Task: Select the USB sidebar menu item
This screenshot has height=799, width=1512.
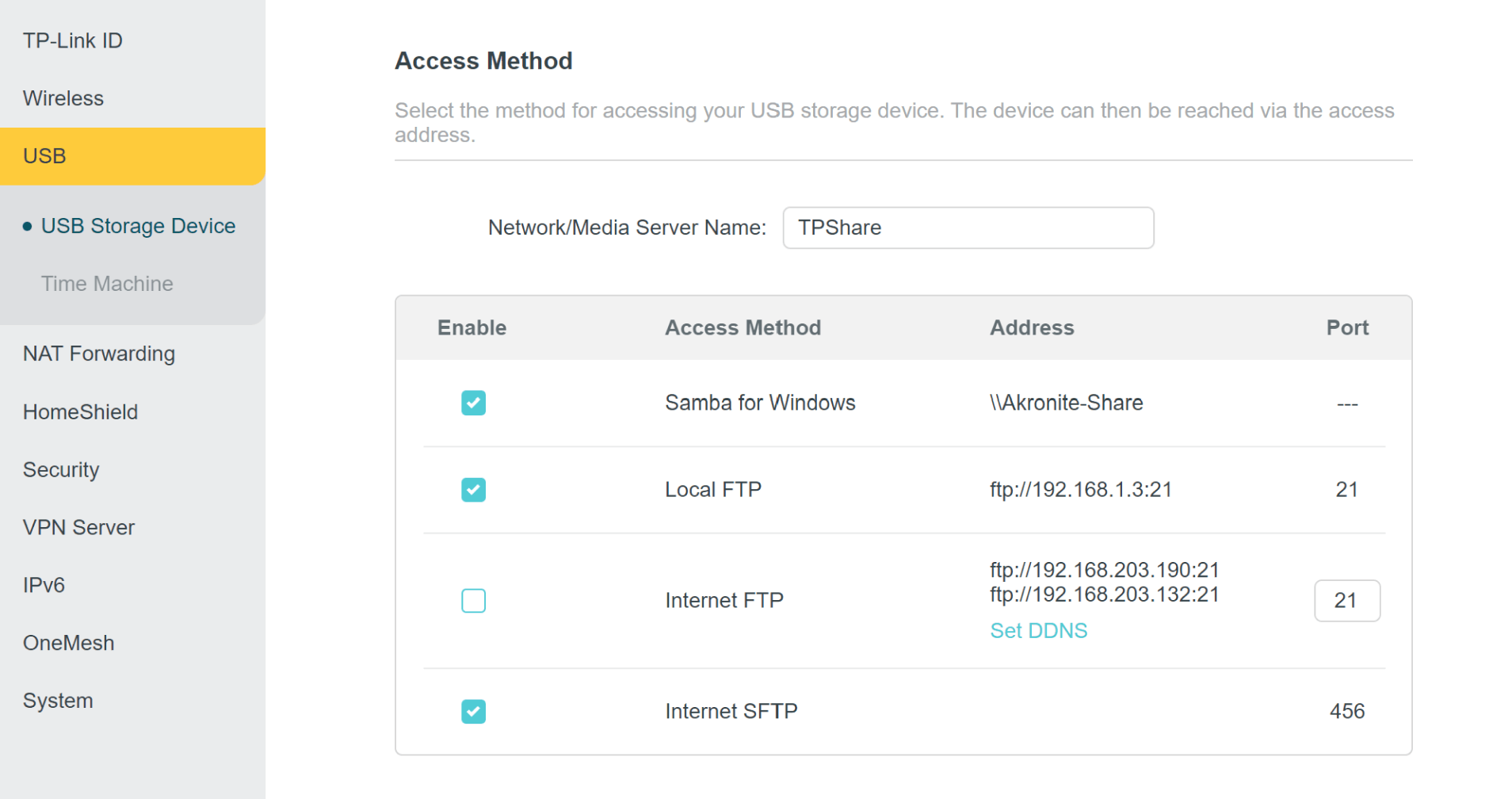Action: 45,156
